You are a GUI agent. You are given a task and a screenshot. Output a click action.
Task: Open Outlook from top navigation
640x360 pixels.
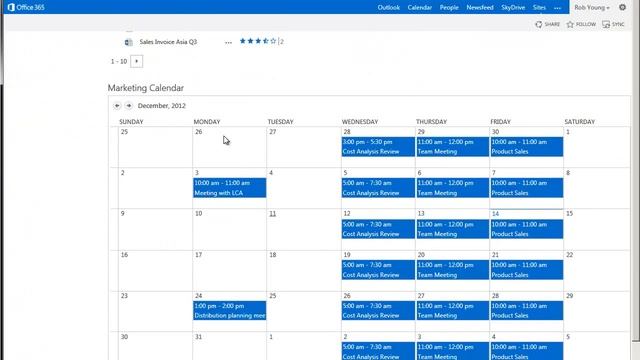tap(389, 8)
